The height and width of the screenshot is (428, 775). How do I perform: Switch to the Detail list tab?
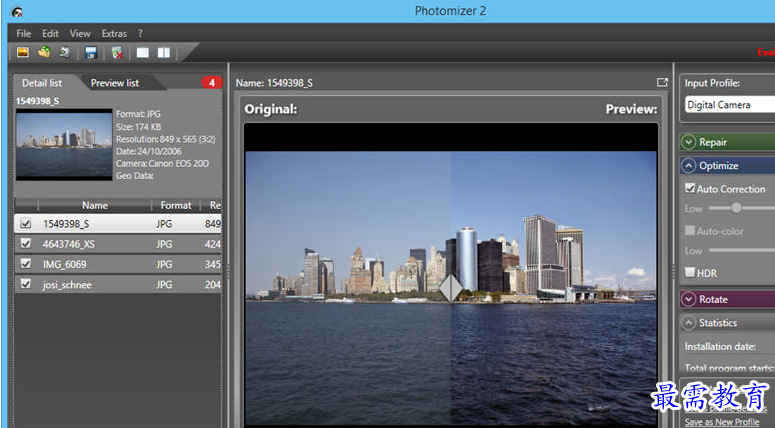click(x=42, y=83)
